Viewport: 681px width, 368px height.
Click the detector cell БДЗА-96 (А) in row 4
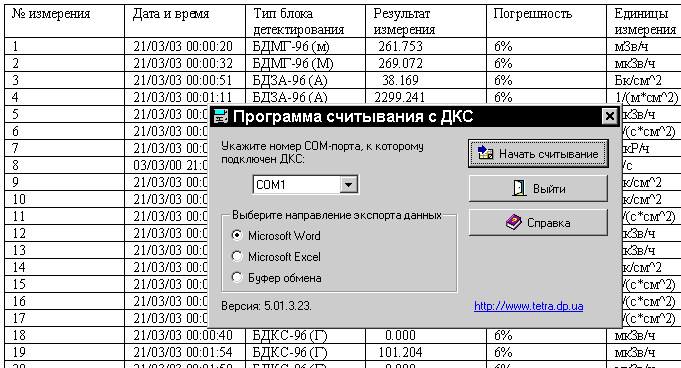(290, 97)
